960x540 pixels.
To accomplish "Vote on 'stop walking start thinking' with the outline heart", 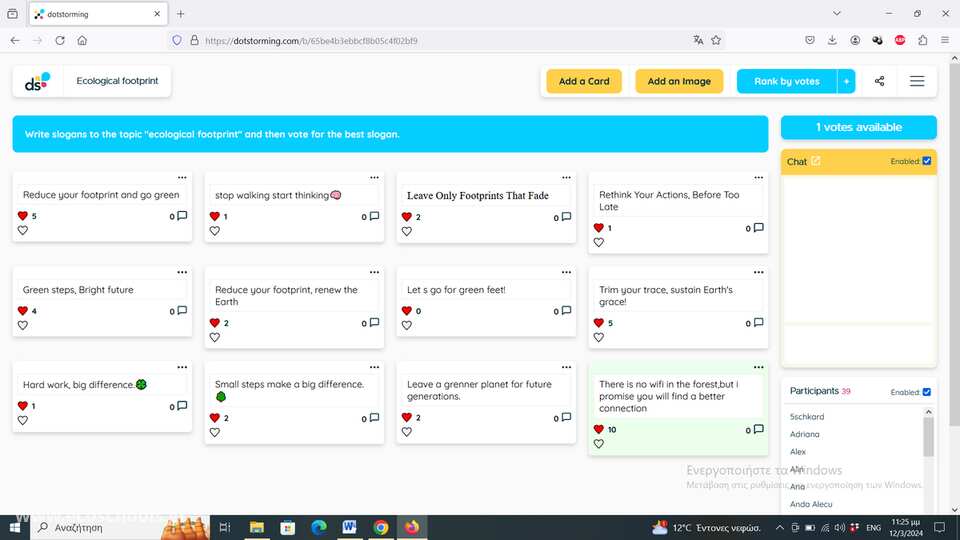I will point(215,231).
